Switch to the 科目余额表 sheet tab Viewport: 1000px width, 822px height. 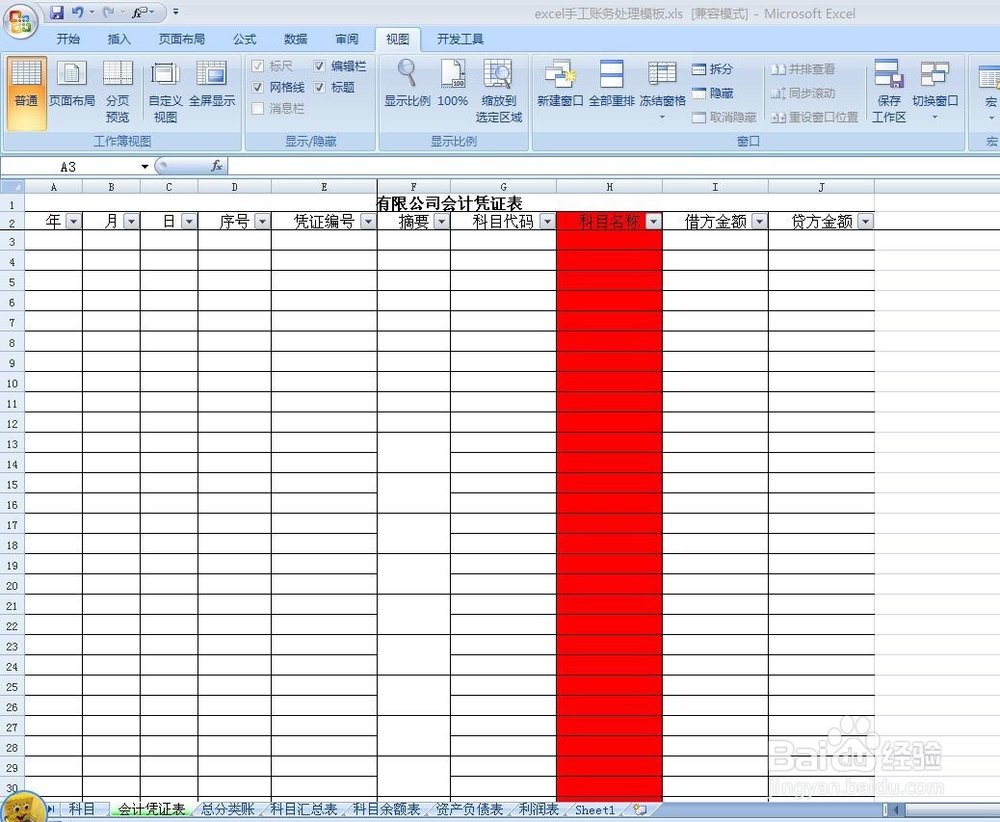386,809
